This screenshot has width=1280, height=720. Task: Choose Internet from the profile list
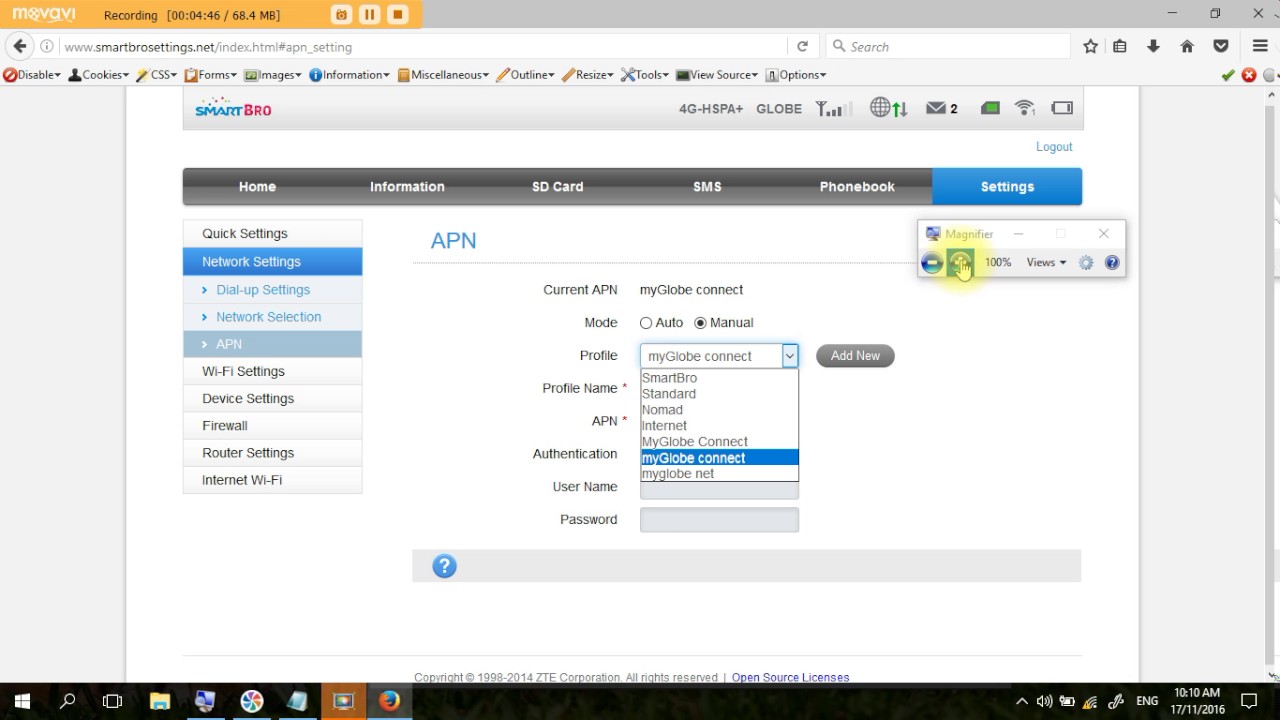[x=719, y=426]
